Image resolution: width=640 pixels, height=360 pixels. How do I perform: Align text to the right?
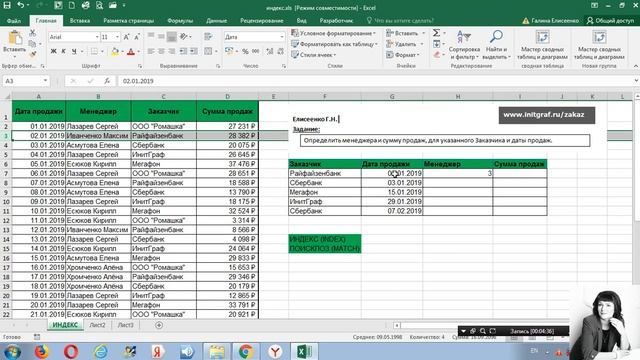tap(172, 51)
